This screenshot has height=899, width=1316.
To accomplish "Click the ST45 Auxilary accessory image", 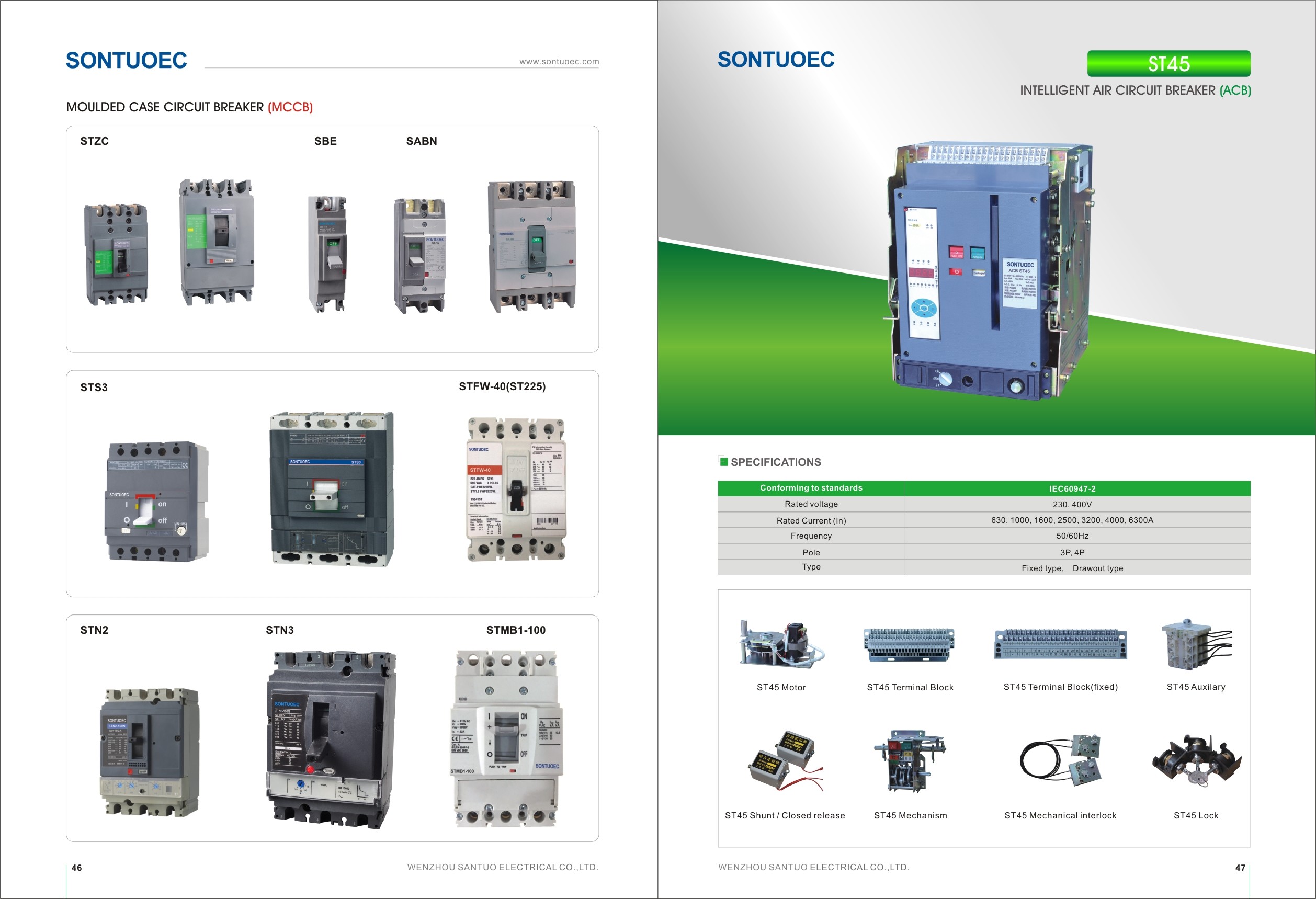I will pyautogui.click(x=1196, y=644).
